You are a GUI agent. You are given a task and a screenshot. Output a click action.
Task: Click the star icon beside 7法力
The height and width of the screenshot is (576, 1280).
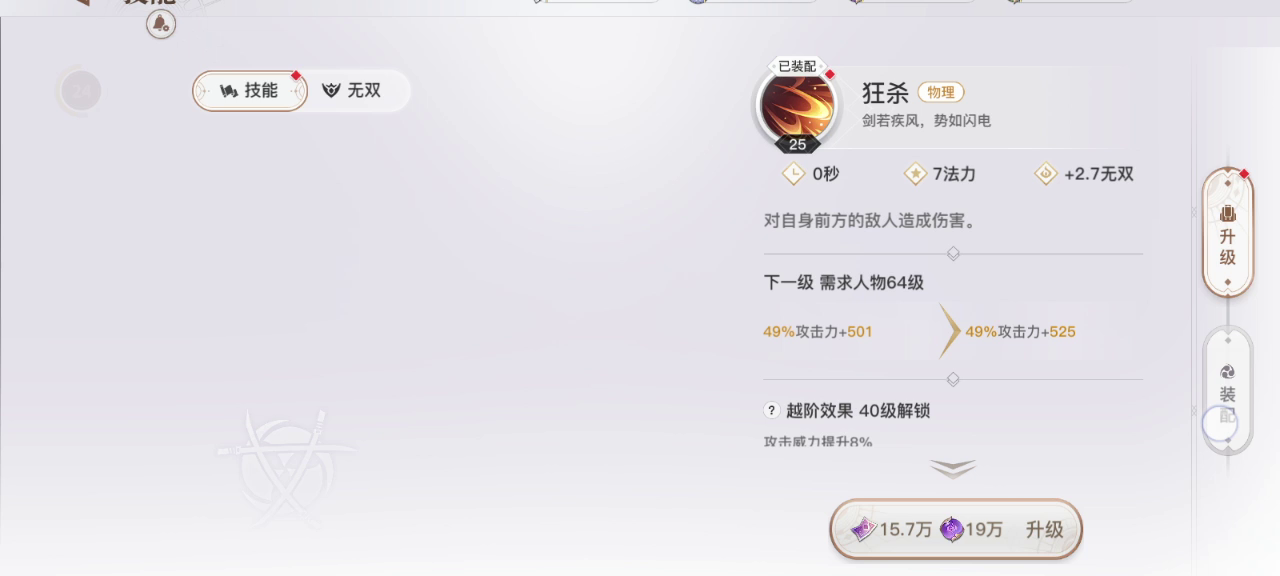(915, 174)
